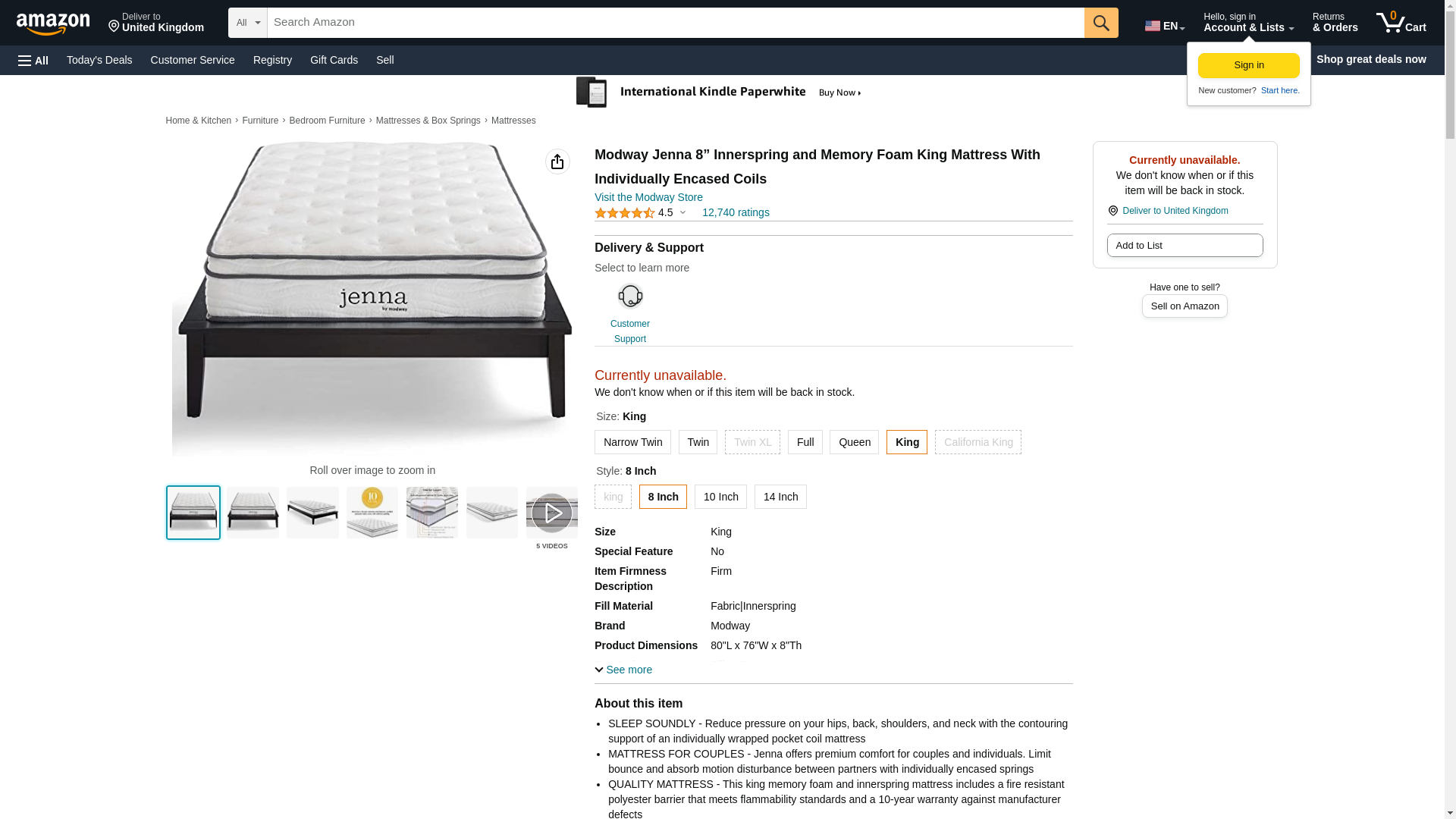Open the search category All dropdown

248,23
